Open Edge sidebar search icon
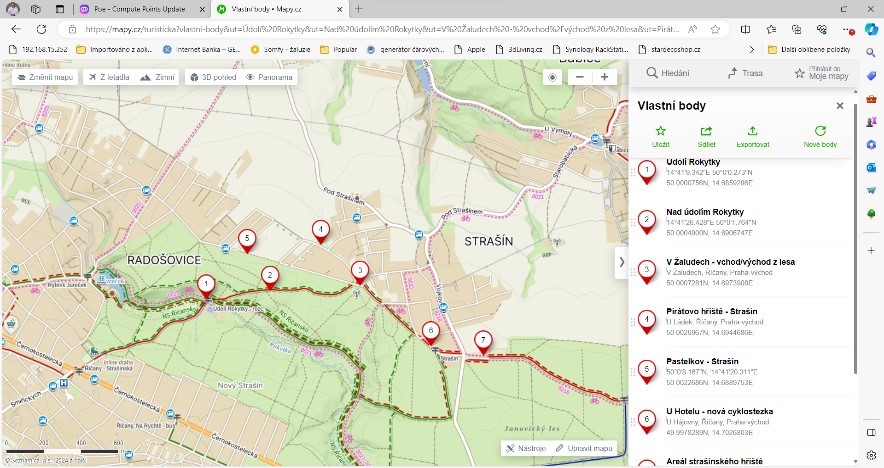Image resolution: width=884 pixels, height=468 pixels. click(x=871, y=53)
